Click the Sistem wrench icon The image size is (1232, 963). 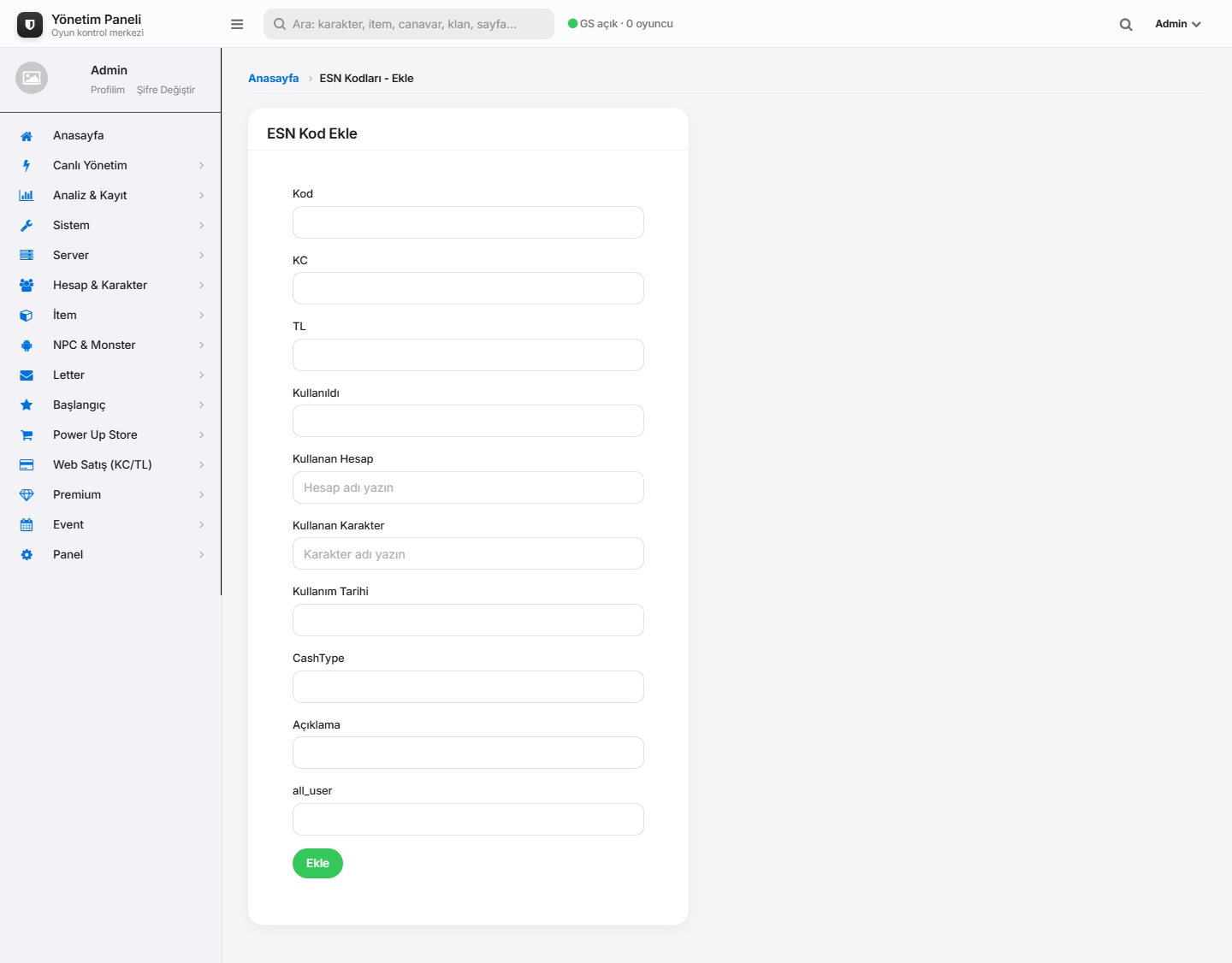pyautogui.click(x=27, y=226)
